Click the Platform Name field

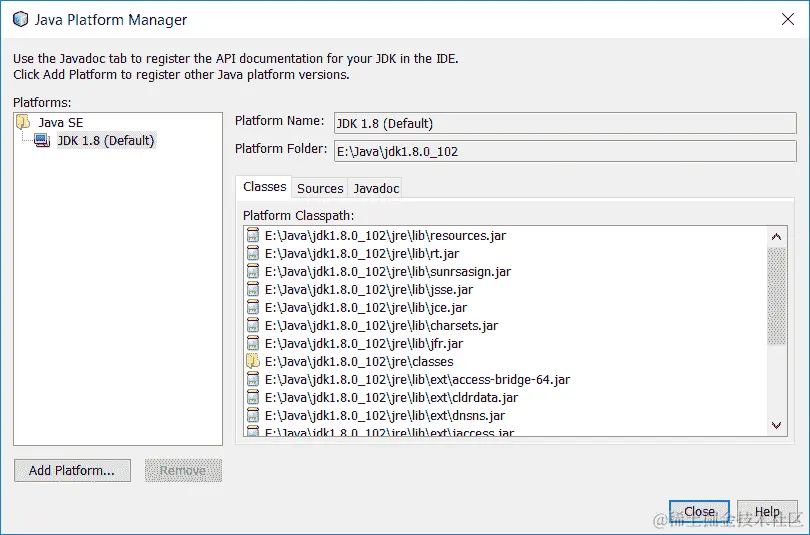point(565,123)
